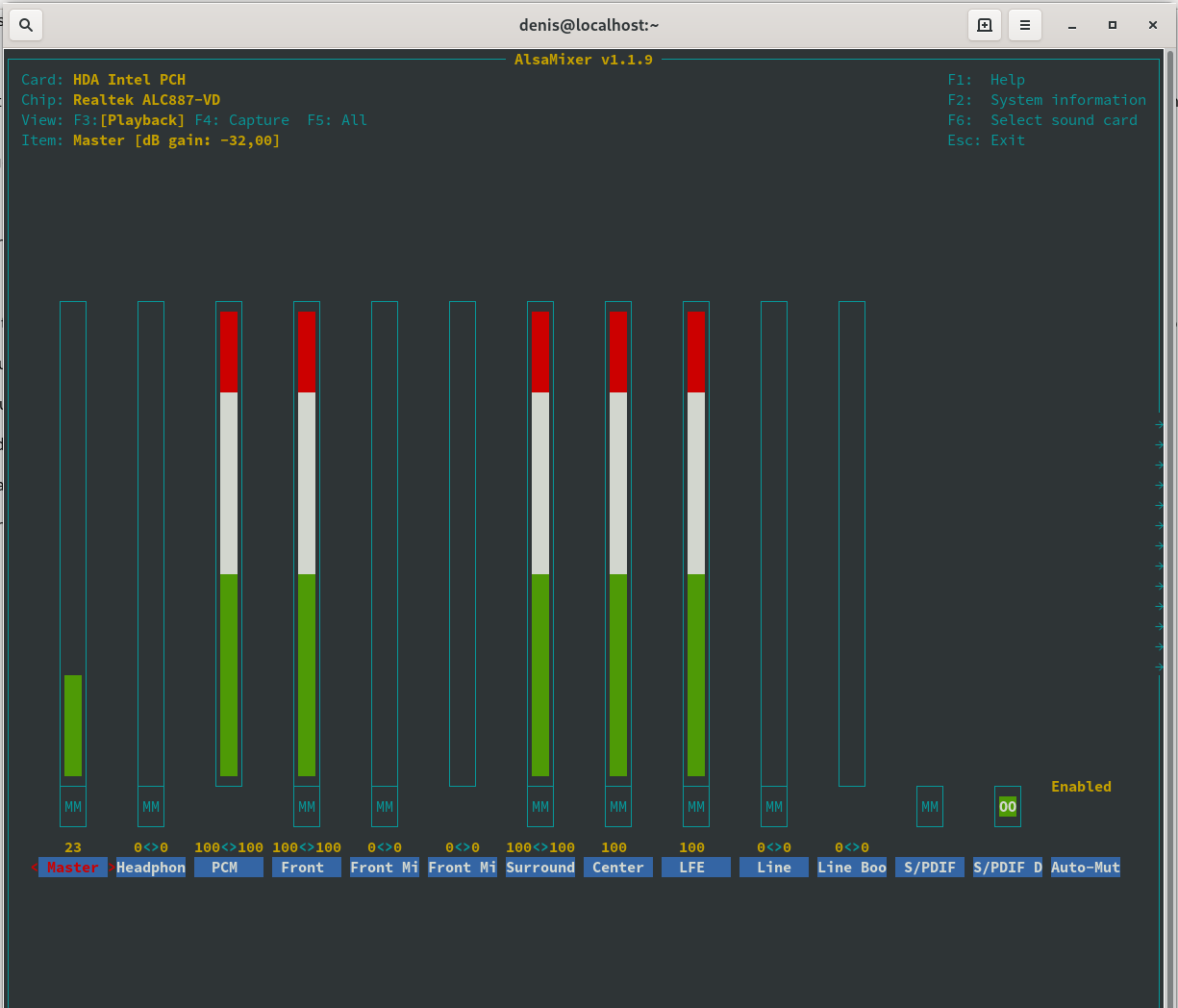Select the LFE channel label

pyautogui.click(x=696, y=868)
